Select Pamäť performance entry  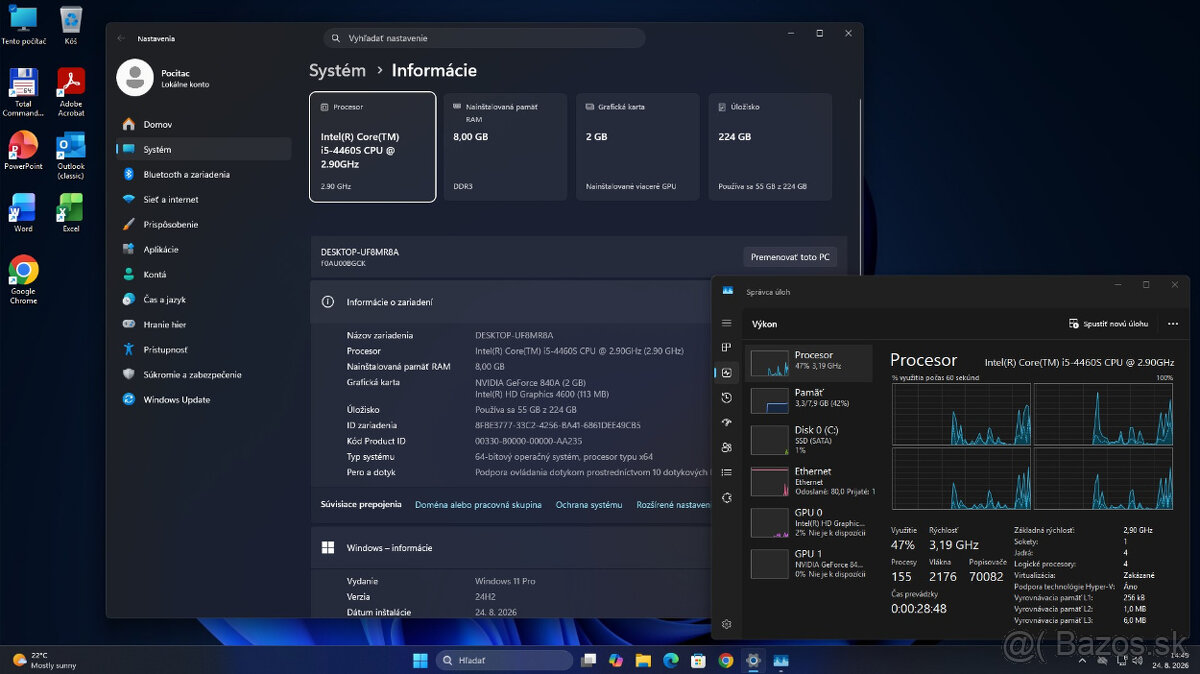click(x=809, y=400)
